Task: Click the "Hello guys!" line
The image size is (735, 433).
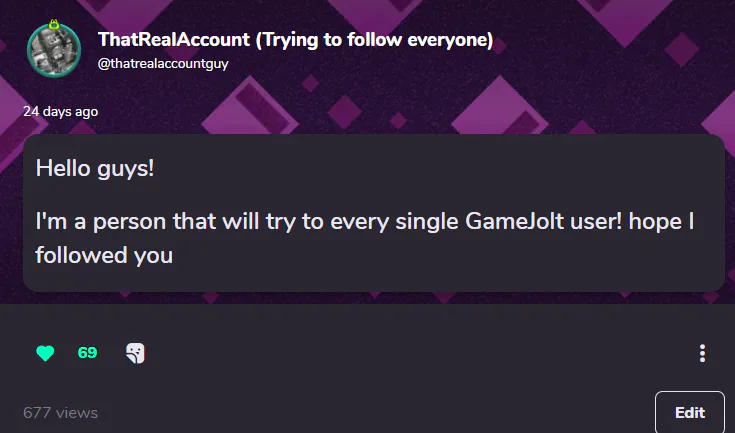Action: pos(95,168)
